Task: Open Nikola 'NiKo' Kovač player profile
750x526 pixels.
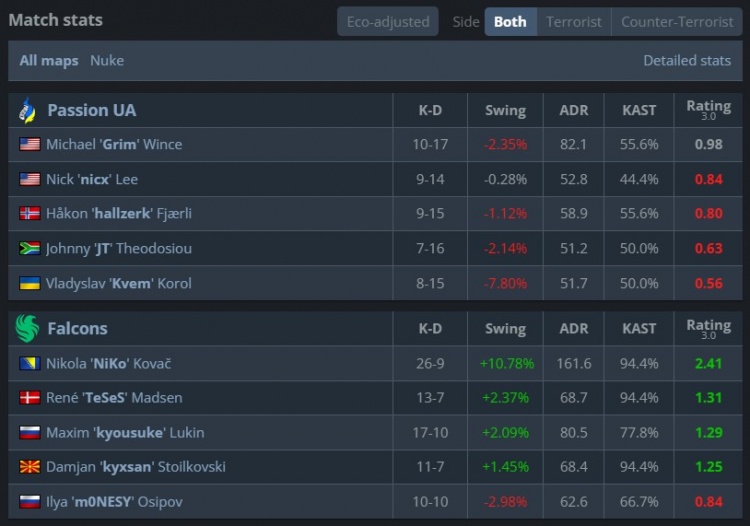Action: tap(115, 363)
